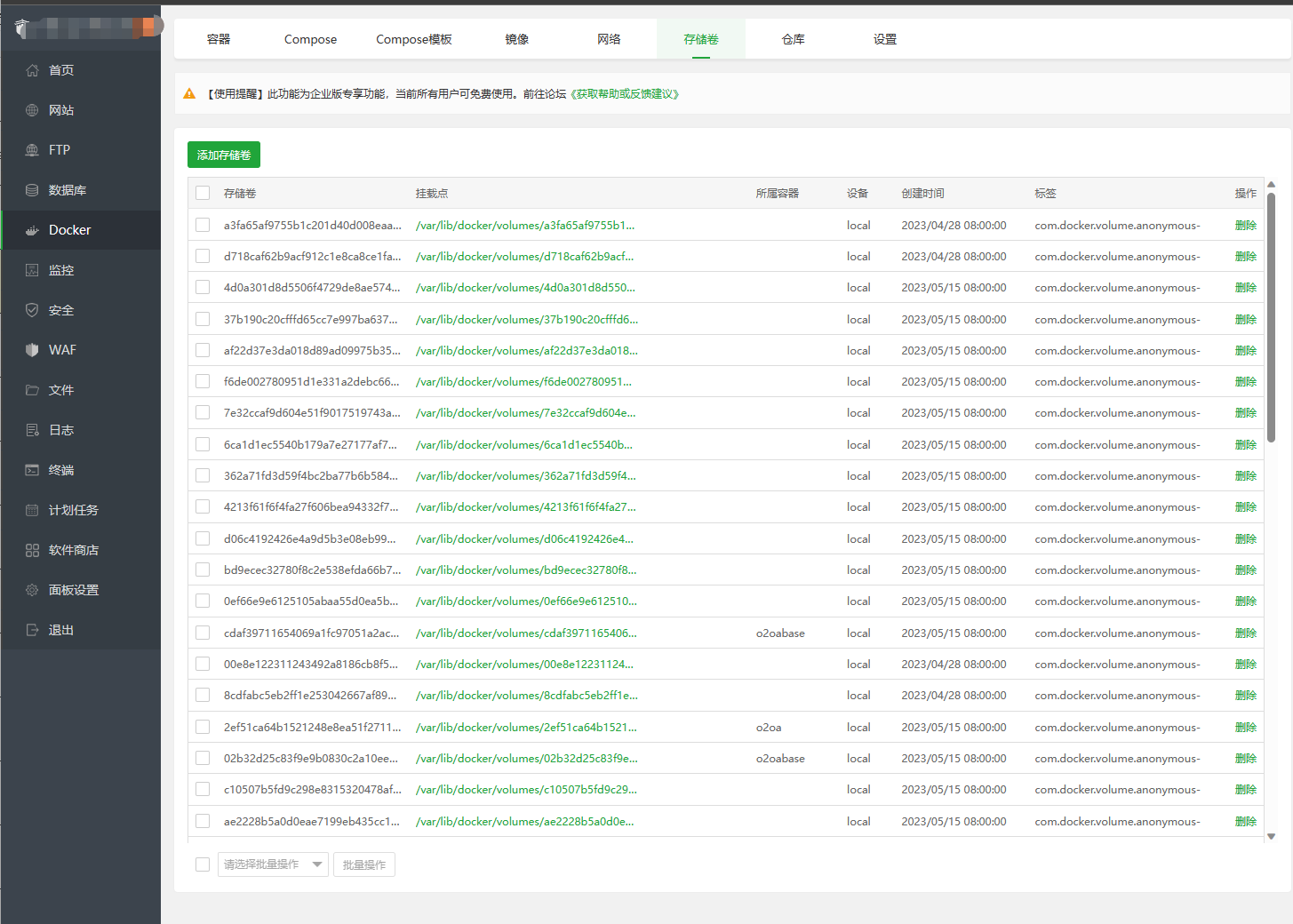Open mount path /var/lib/docker/volumes/6ca1d1ec5540b
Screen dimensions: 1293x924
click(x=524, y=444)
